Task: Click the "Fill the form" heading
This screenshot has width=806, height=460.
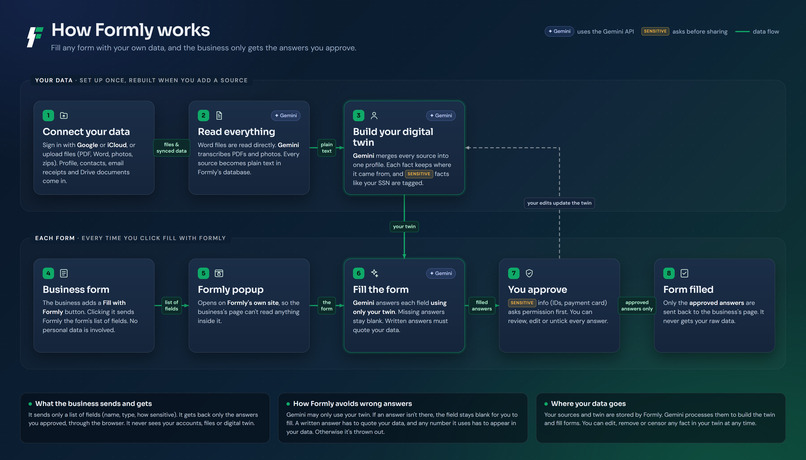Action: click(x=381, y=289)
